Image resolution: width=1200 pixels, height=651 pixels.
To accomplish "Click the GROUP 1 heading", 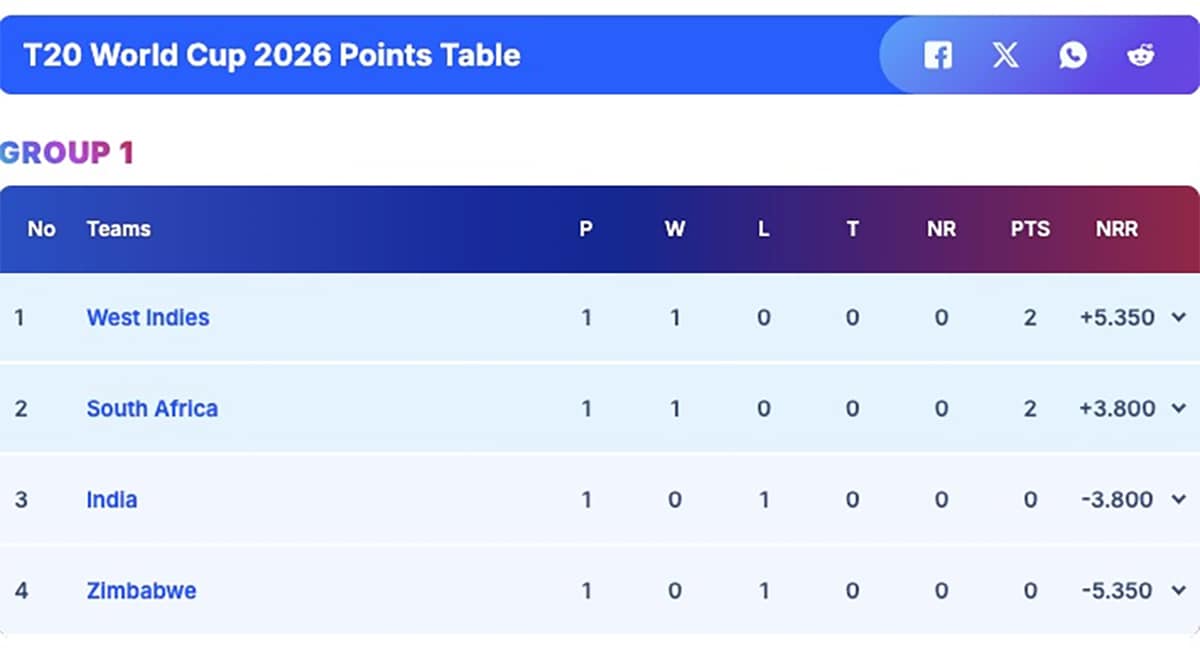I will click(x=67, y=153).
